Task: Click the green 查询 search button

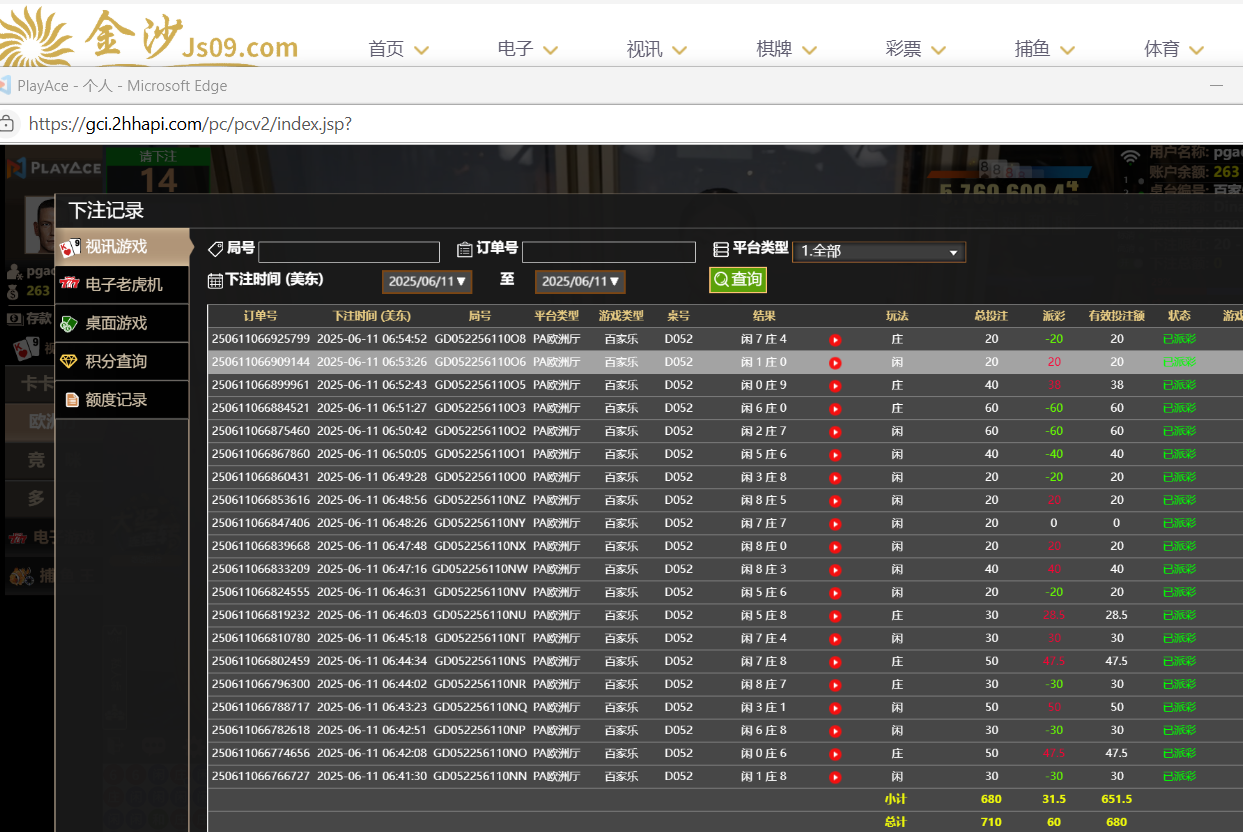Action: pyautogui.click(x=738, y=280)
